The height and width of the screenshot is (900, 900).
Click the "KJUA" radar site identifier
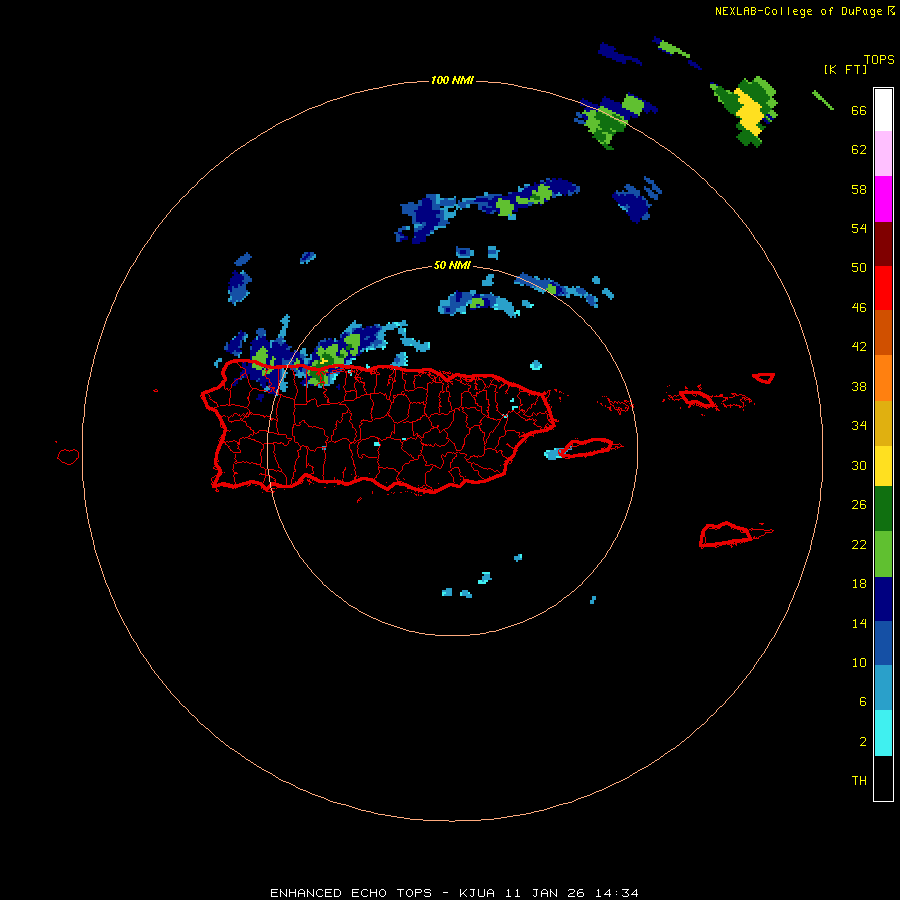(x=478, y=893)
